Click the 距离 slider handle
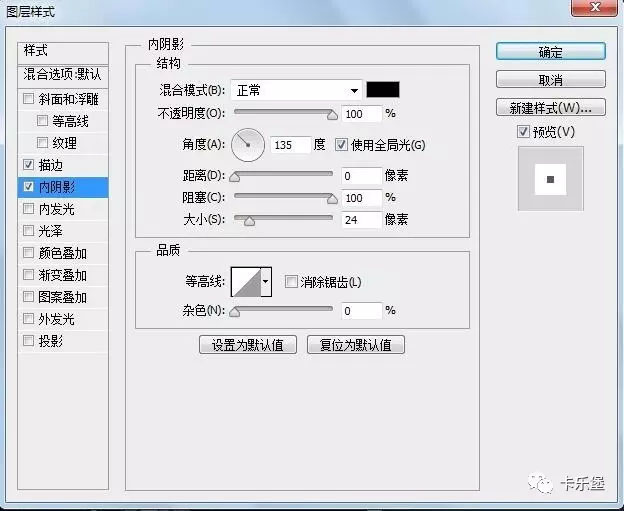This screenshot has width=624, height=511. point(235,177)
